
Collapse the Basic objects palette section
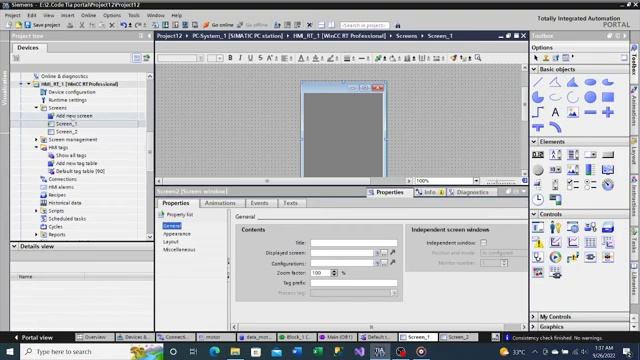tap(534, 69)
